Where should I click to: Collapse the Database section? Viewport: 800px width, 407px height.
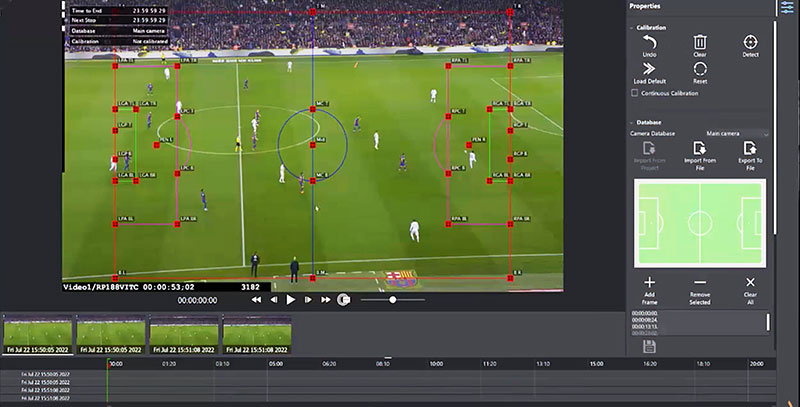point(632,122)
